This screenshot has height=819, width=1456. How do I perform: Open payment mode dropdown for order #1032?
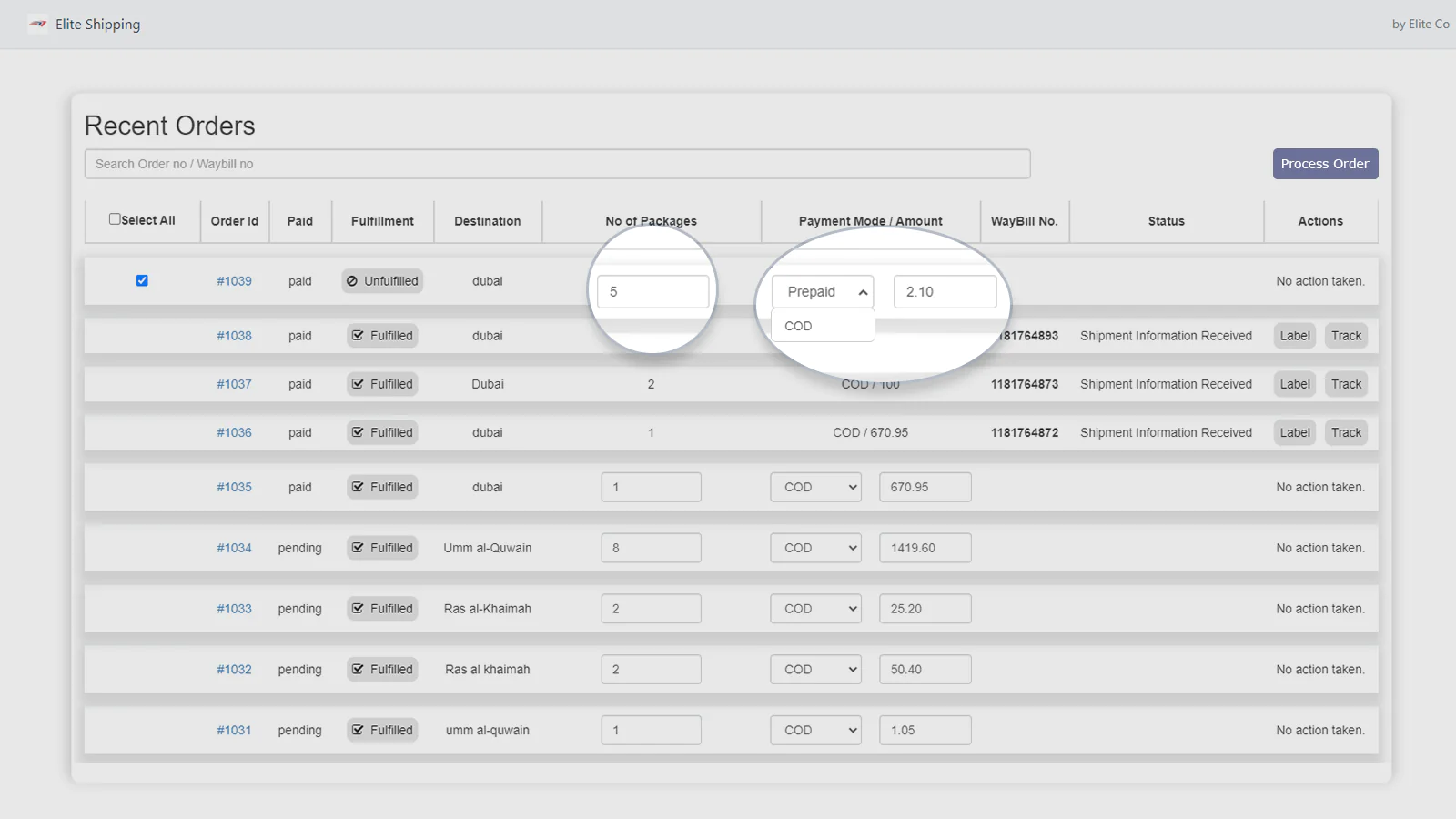815,669
